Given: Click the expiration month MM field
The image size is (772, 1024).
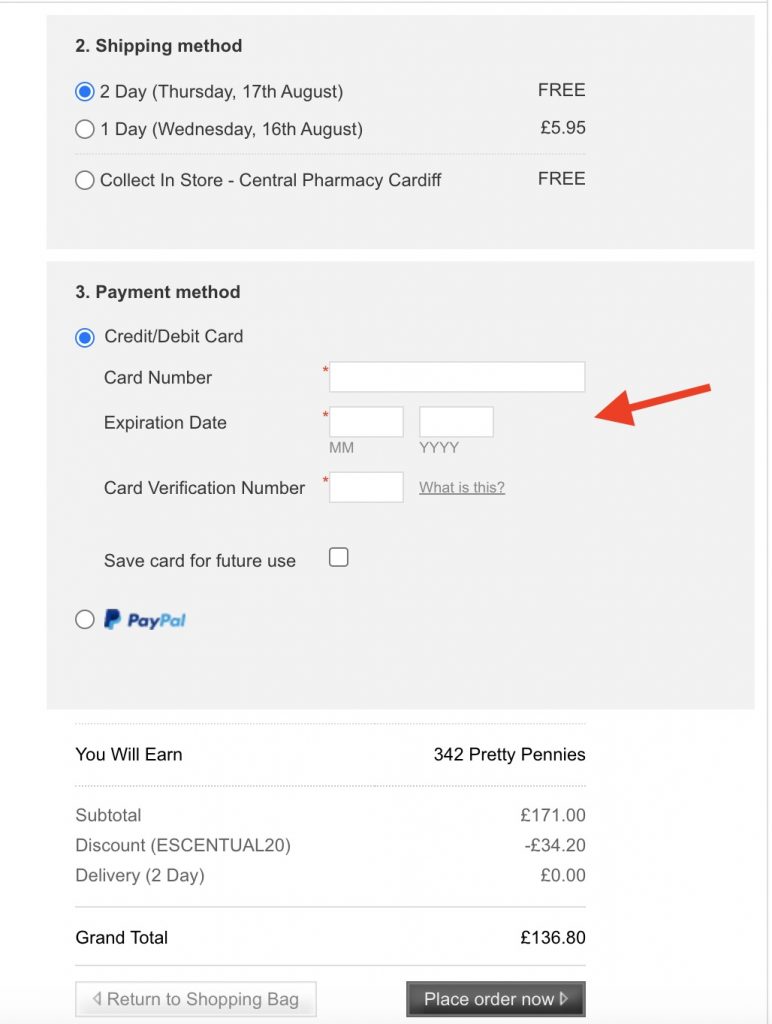Looking at the screenshot, I should [366, 422].
